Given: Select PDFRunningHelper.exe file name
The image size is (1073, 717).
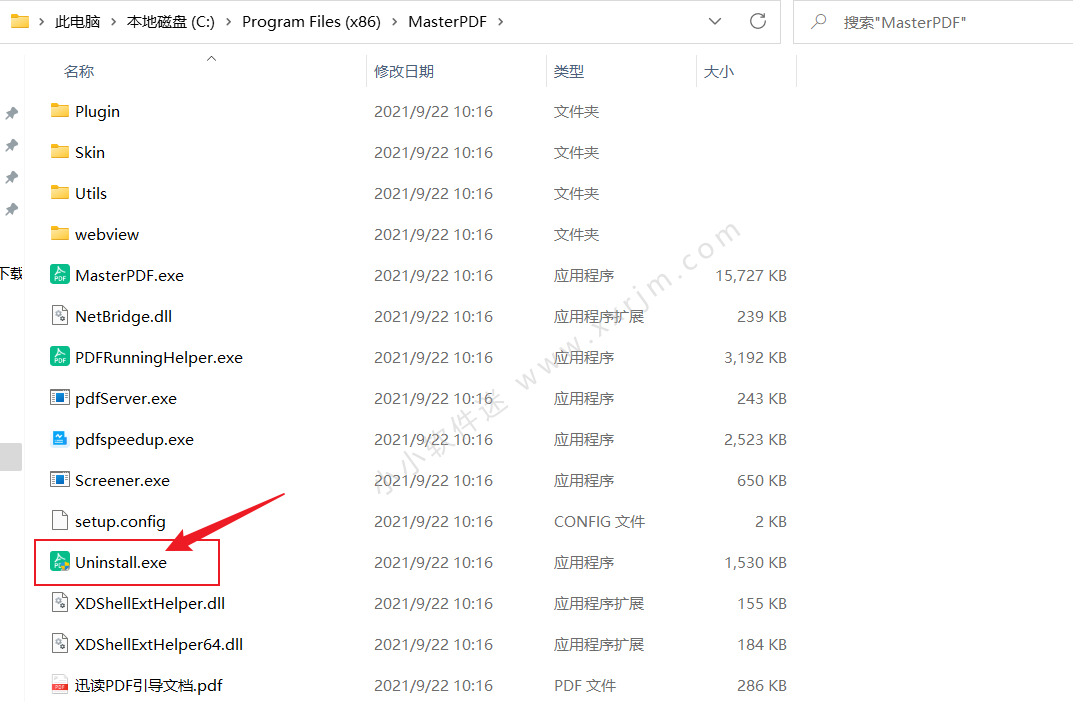Looking at the screenshot, I should pyautogui.click(x=159, y=358).
